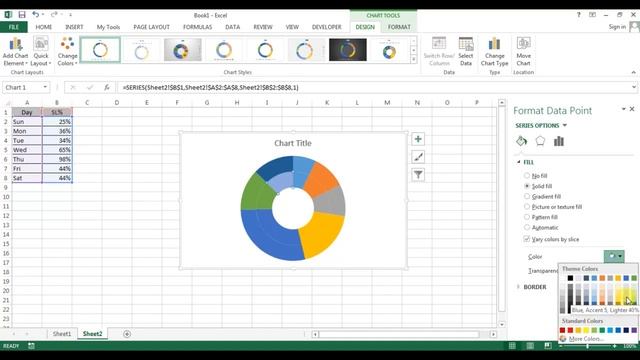Select the cell with 98%
The height and width of the screenshot is (360, 640).
[57, 159]
